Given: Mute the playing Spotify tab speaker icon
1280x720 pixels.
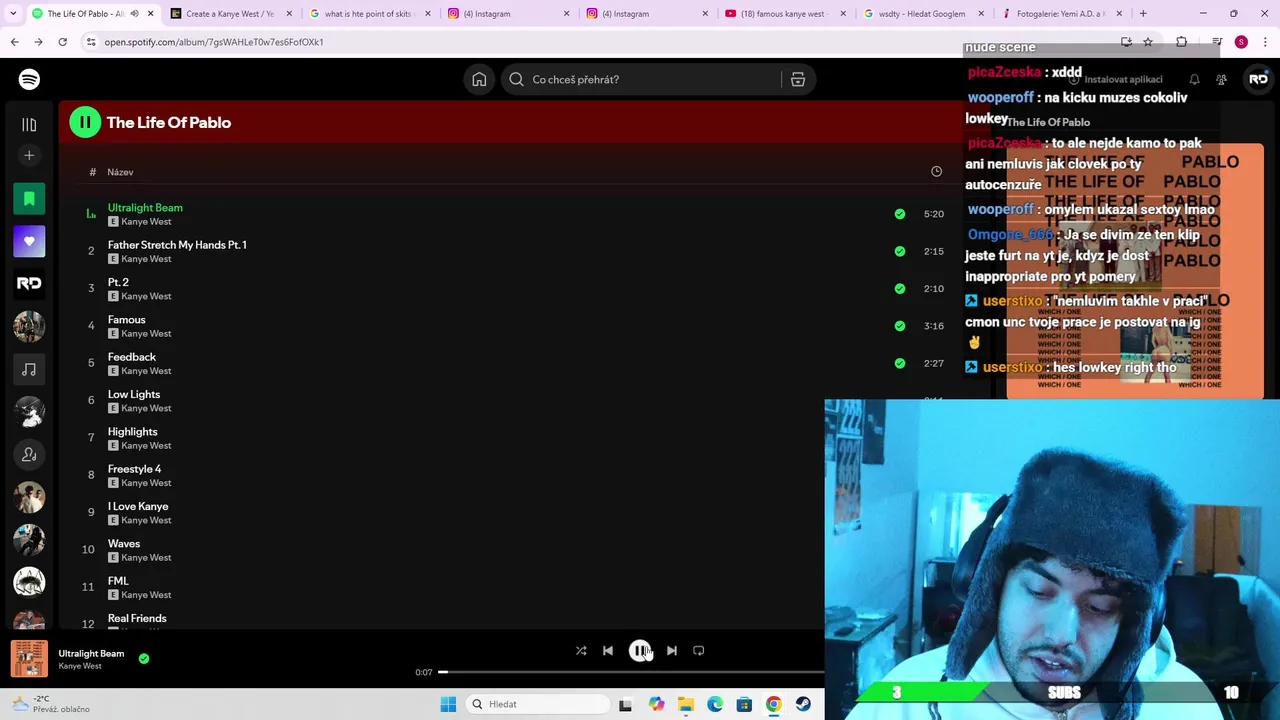Looking at the screenshot, I should 134,14.
